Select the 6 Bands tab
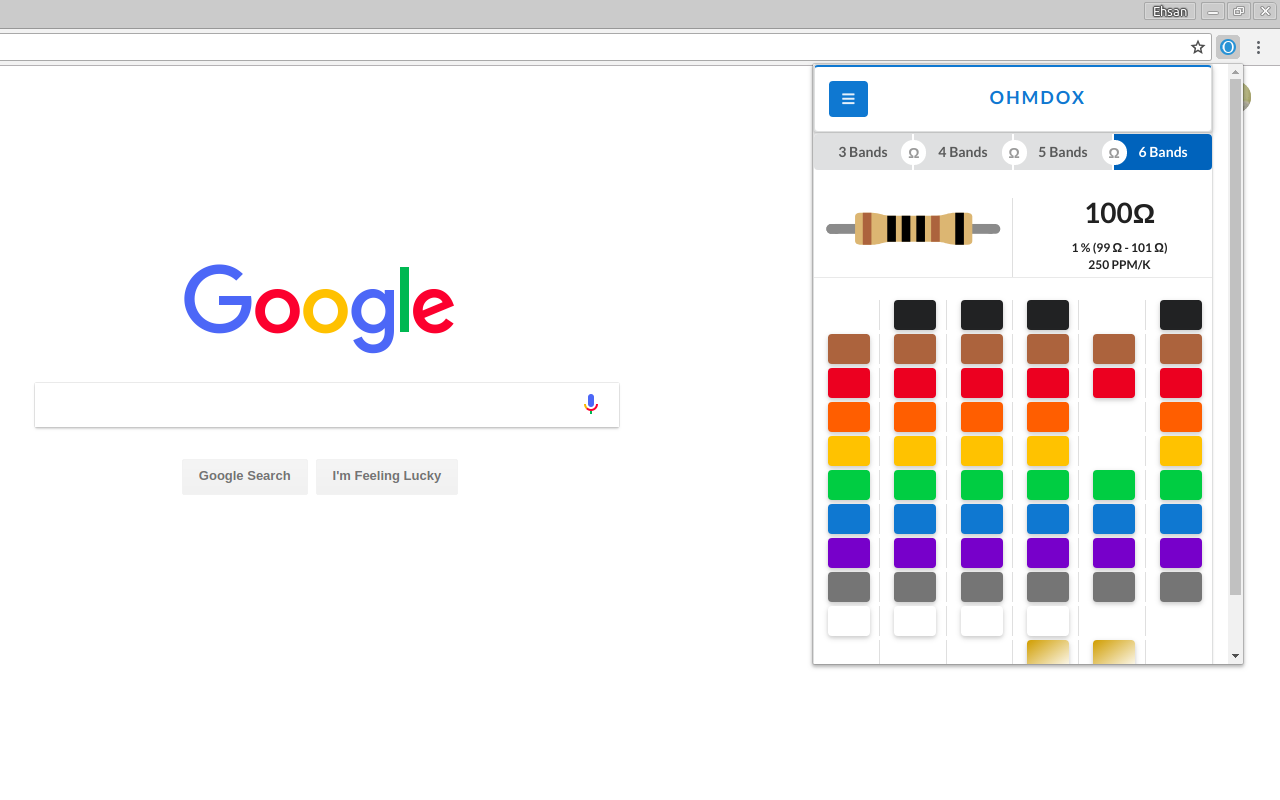This screenshot has width=1280, height=800. (1163, 153)
